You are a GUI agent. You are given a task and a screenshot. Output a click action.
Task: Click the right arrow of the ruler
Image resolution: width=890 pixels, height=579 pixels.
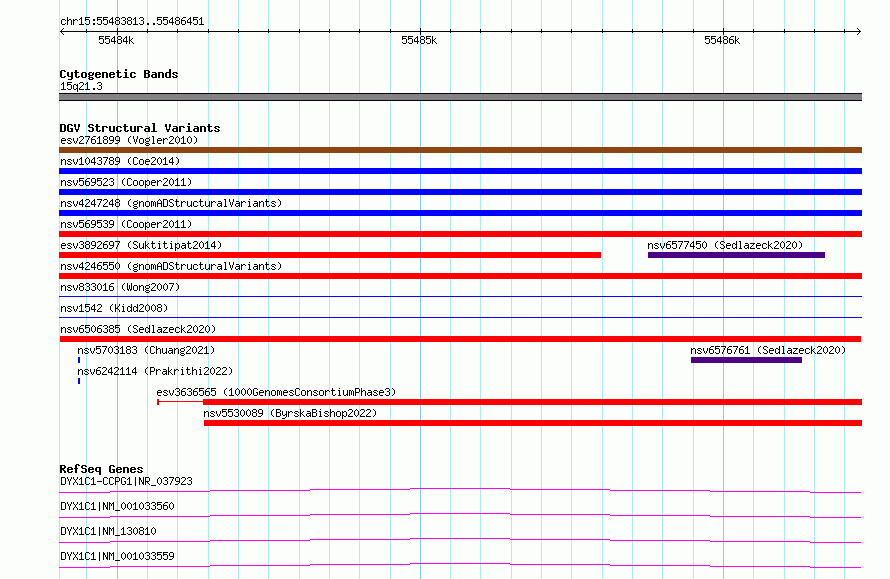pos(859,31)
